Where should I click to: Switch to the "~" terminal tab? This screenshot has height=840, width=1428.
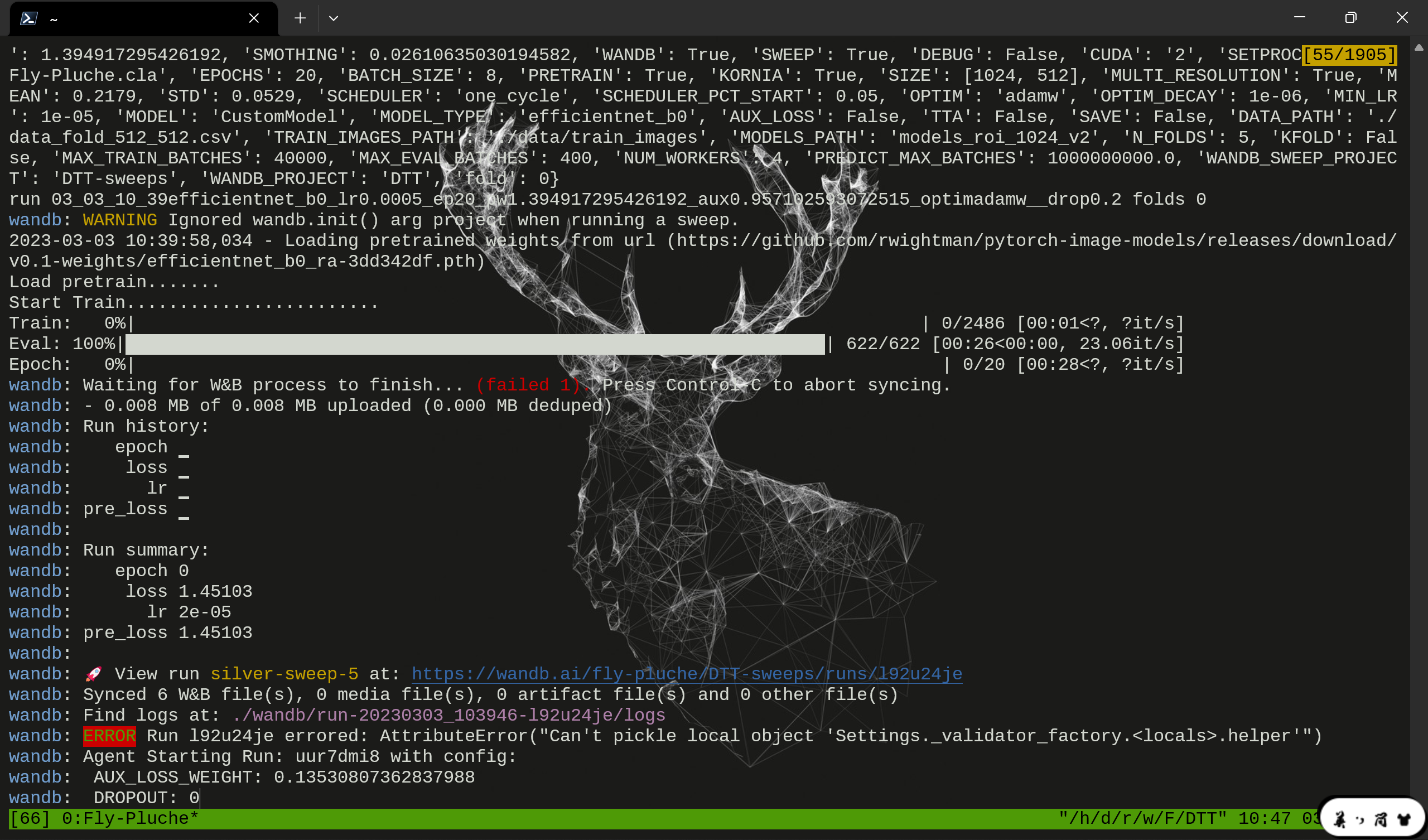coord(54,18)
